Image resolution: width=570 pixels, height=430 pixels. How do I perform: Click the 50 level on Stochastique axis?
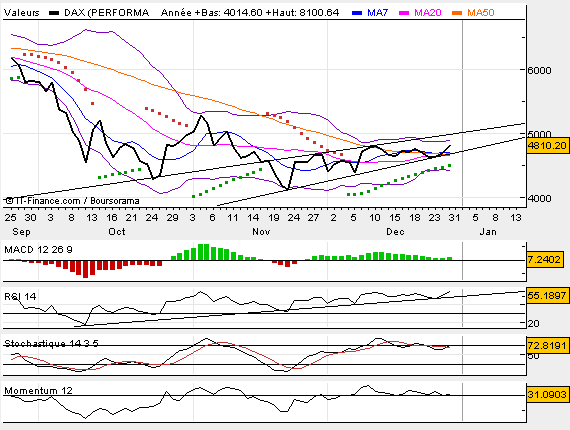coord(533,356)
